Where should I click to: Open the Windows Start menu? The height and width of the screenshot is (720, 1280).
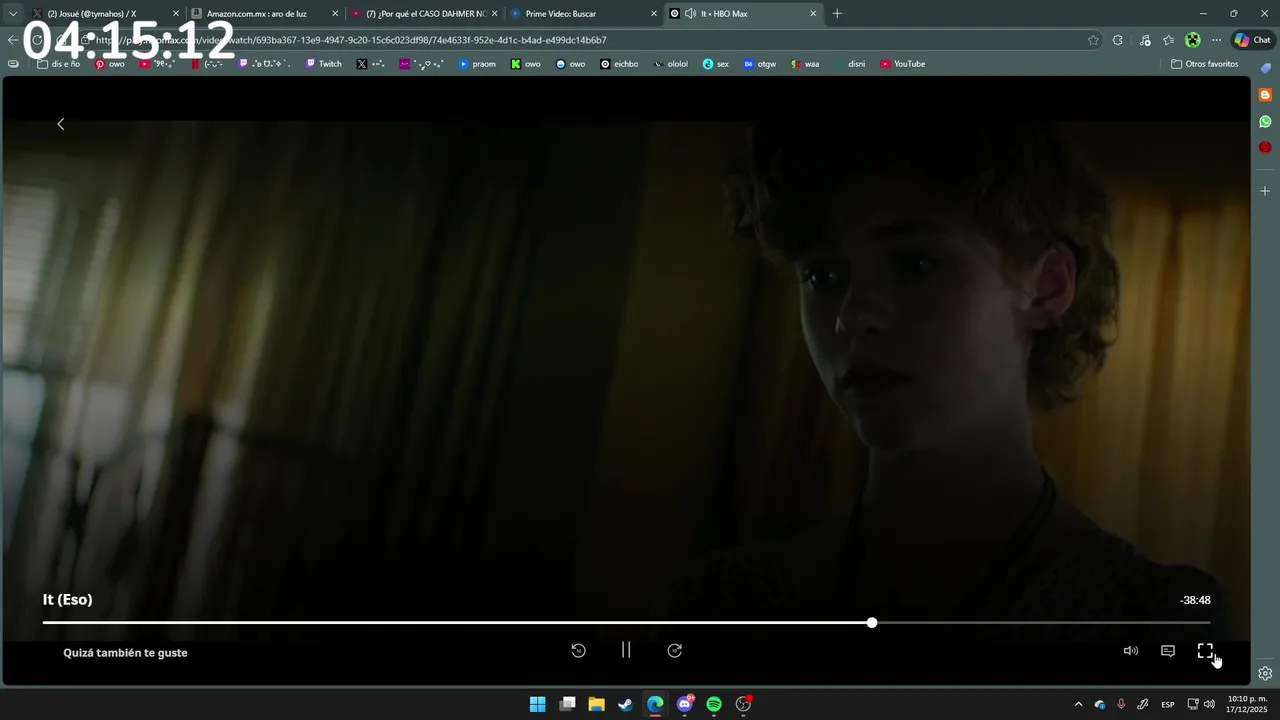(537, 704)
